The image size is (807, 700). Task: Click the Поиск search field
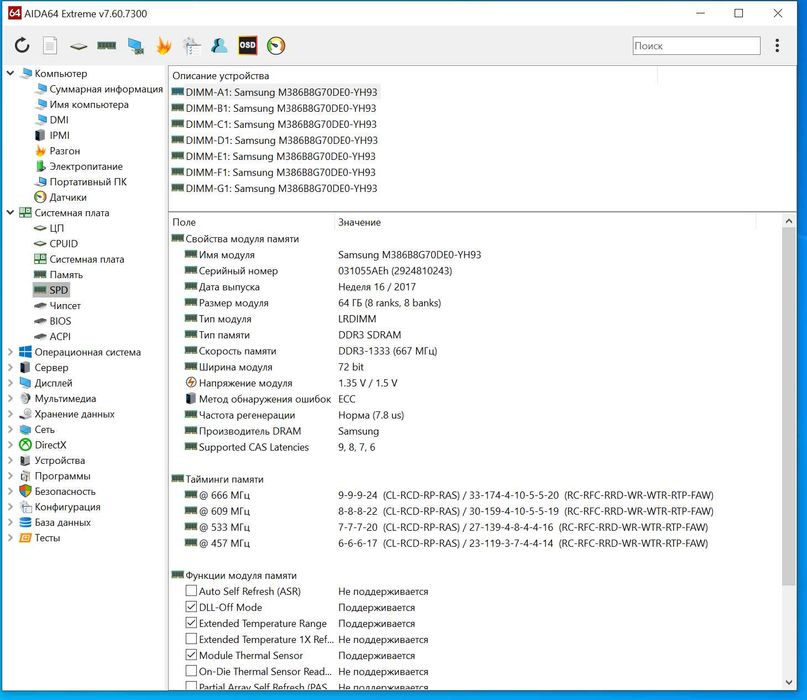tap(696, 45)
